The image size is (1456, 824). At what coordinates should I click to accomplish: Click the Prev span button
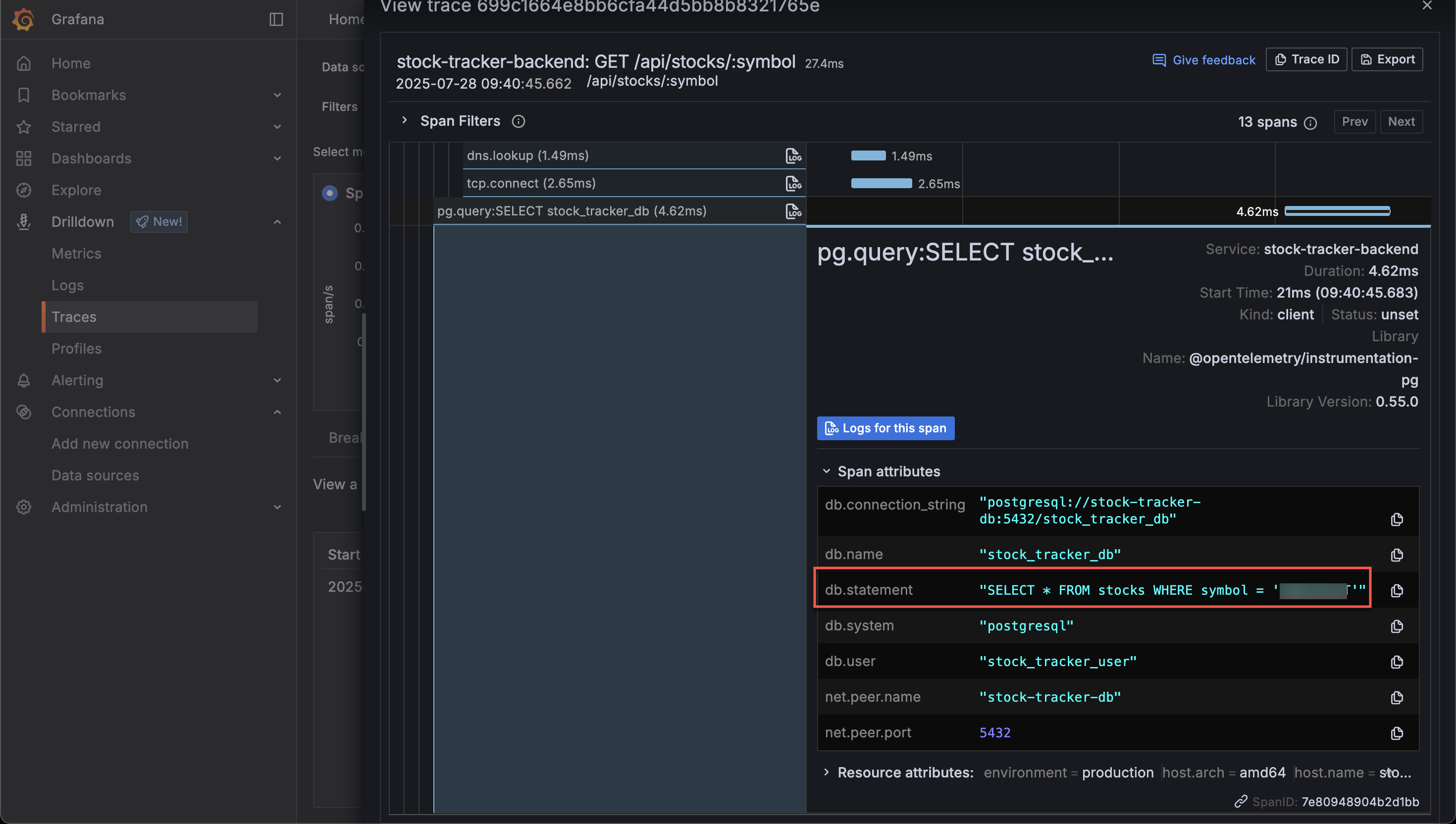pos(1354,122)
